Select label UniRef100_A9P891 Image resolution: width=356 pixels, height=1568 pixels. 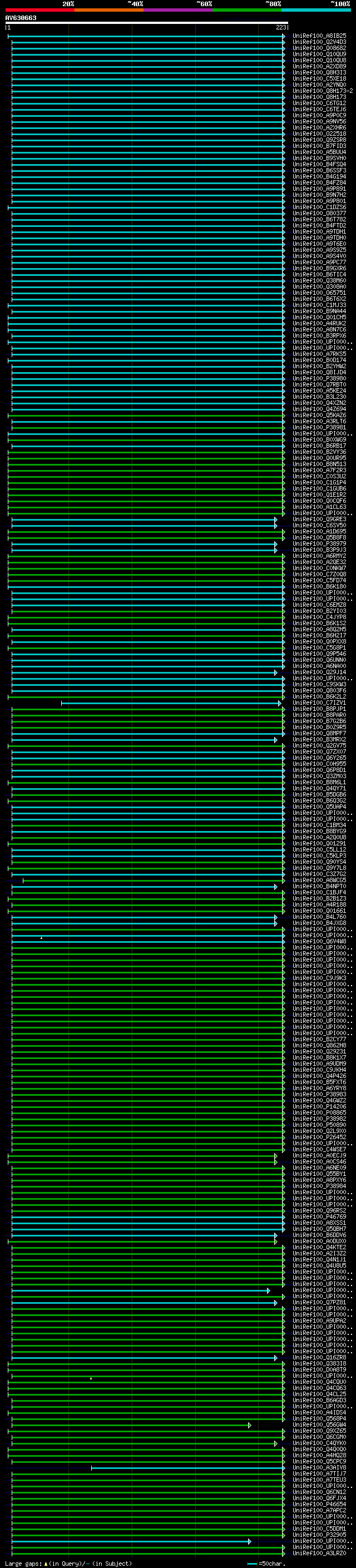(319, 189)
